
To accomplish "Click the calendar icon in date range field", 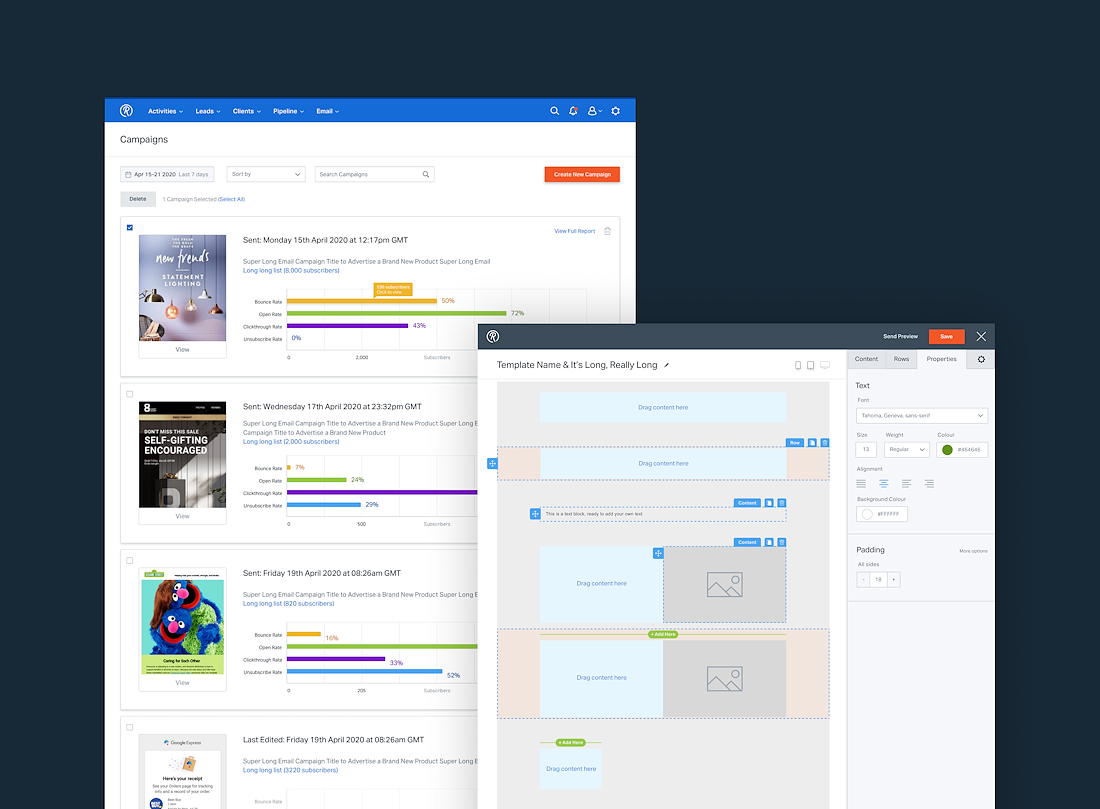I will pyautogui.click(x=128, y=174).
